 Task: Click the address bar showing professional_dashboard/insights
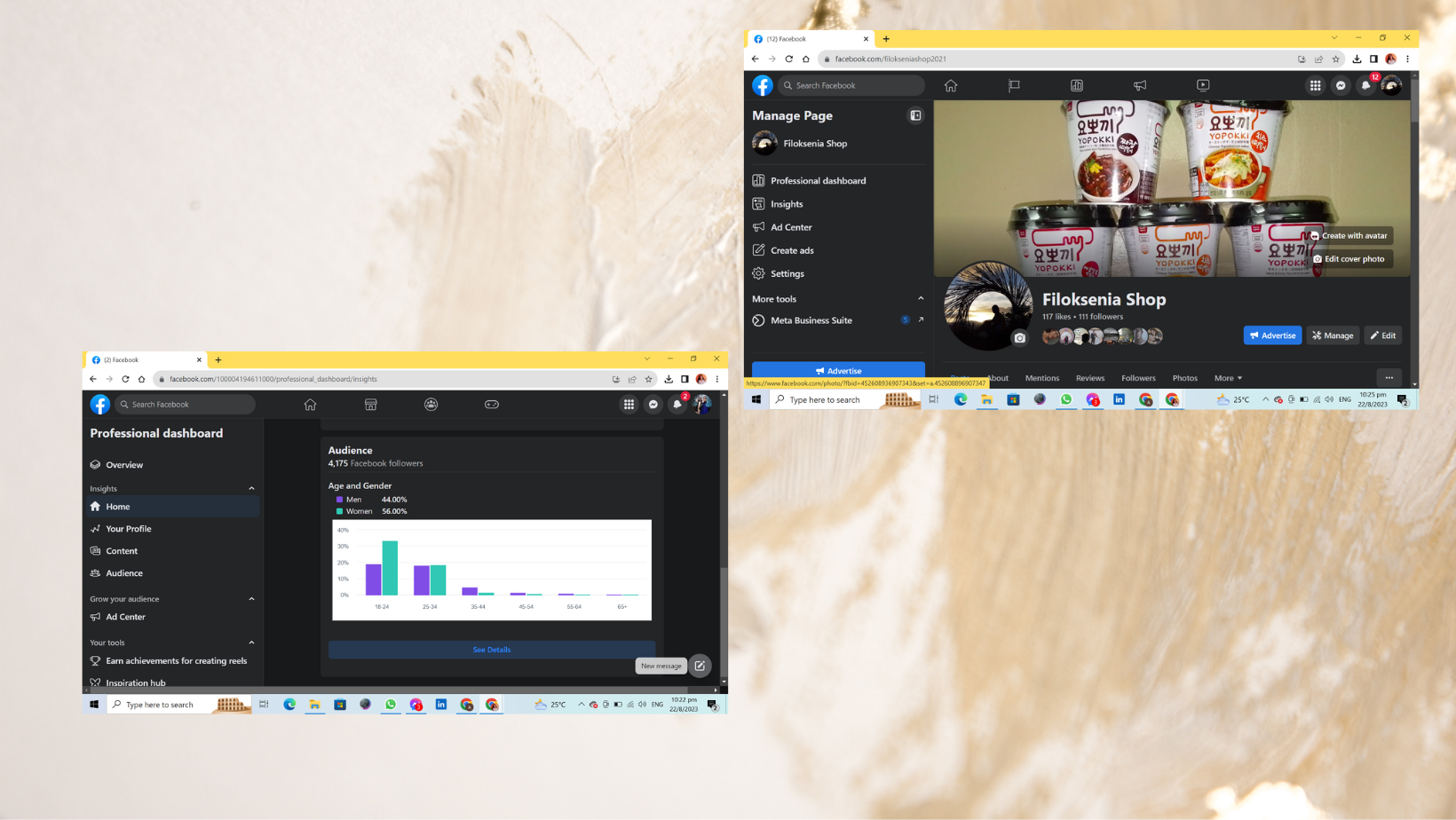382,379
